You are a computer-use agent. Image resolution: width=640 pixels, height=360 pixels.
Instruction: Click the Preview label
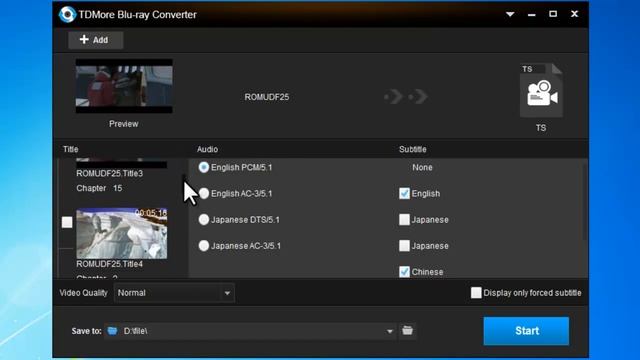point(124,124)
